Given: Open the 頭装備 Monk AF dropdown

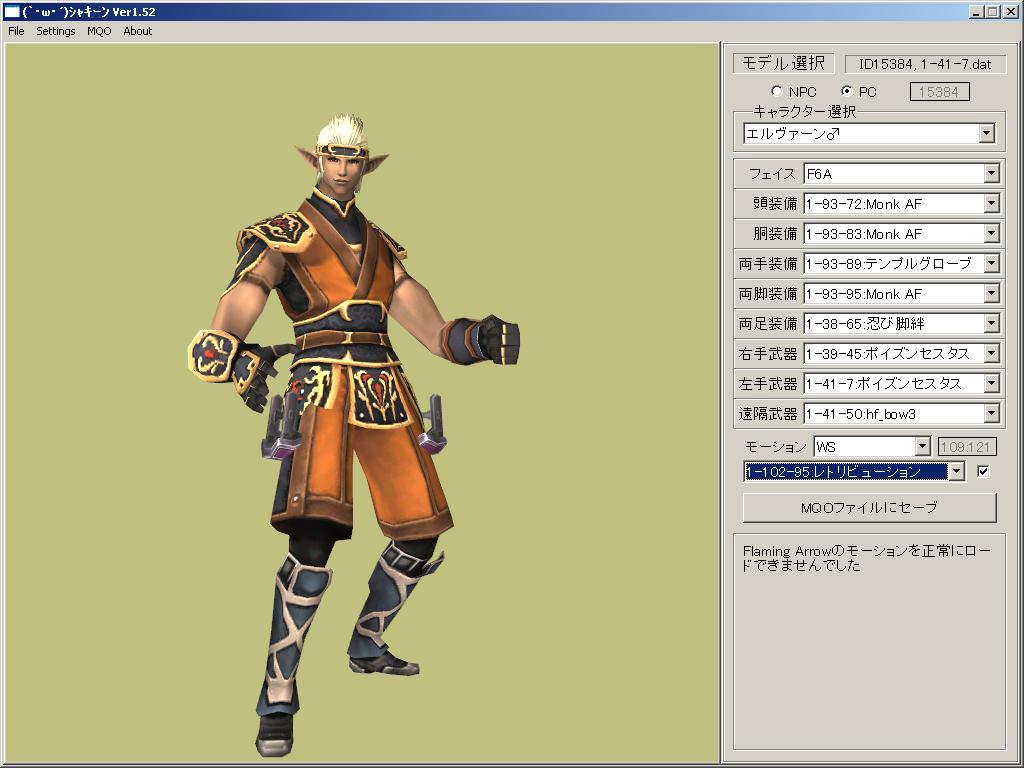Looking at the screenshot, I should pyautogui.click(x=901, y=204).
